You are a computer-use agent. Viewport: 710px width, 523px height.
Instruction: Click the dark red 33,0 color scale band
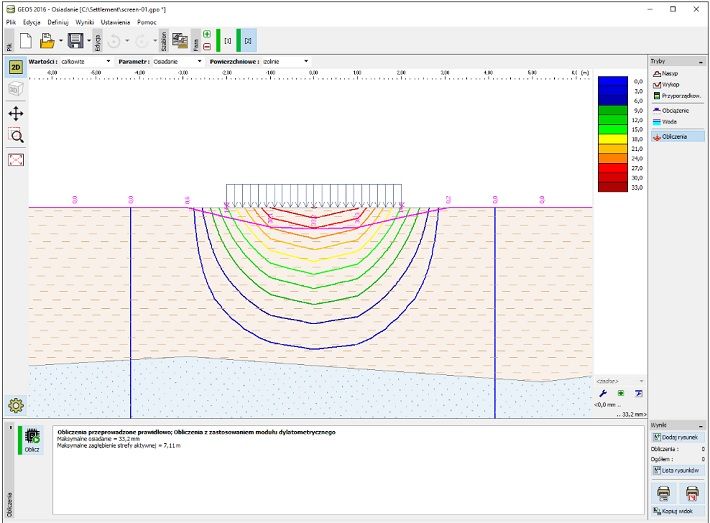613,187
